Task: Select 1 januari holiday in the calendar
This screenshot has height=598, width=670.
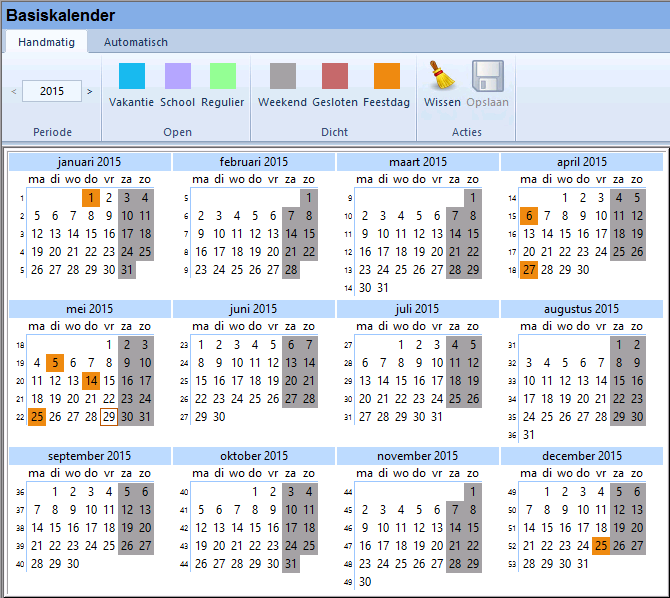Action: coord(91,198)
